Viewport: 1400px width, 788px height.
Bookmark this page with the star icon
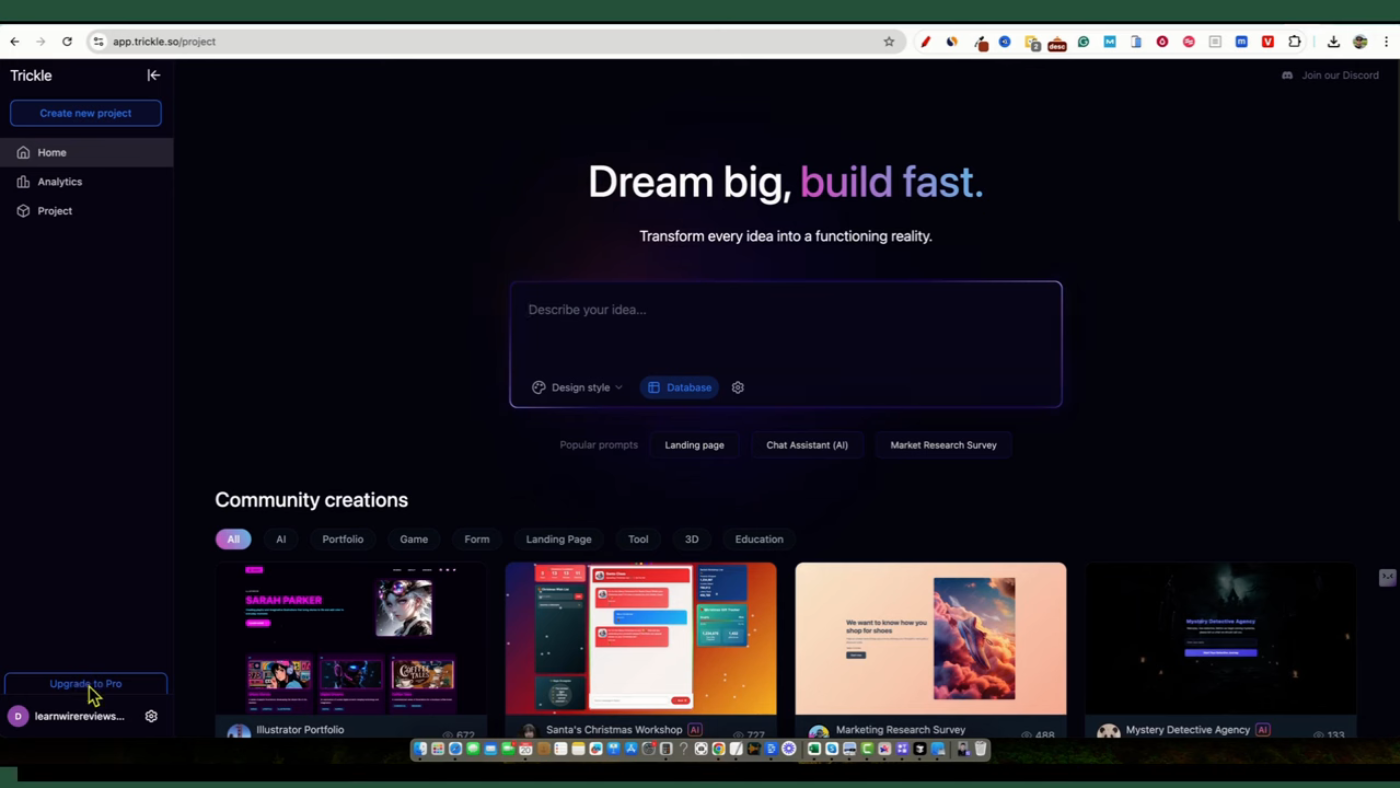(x=889, y=42)
